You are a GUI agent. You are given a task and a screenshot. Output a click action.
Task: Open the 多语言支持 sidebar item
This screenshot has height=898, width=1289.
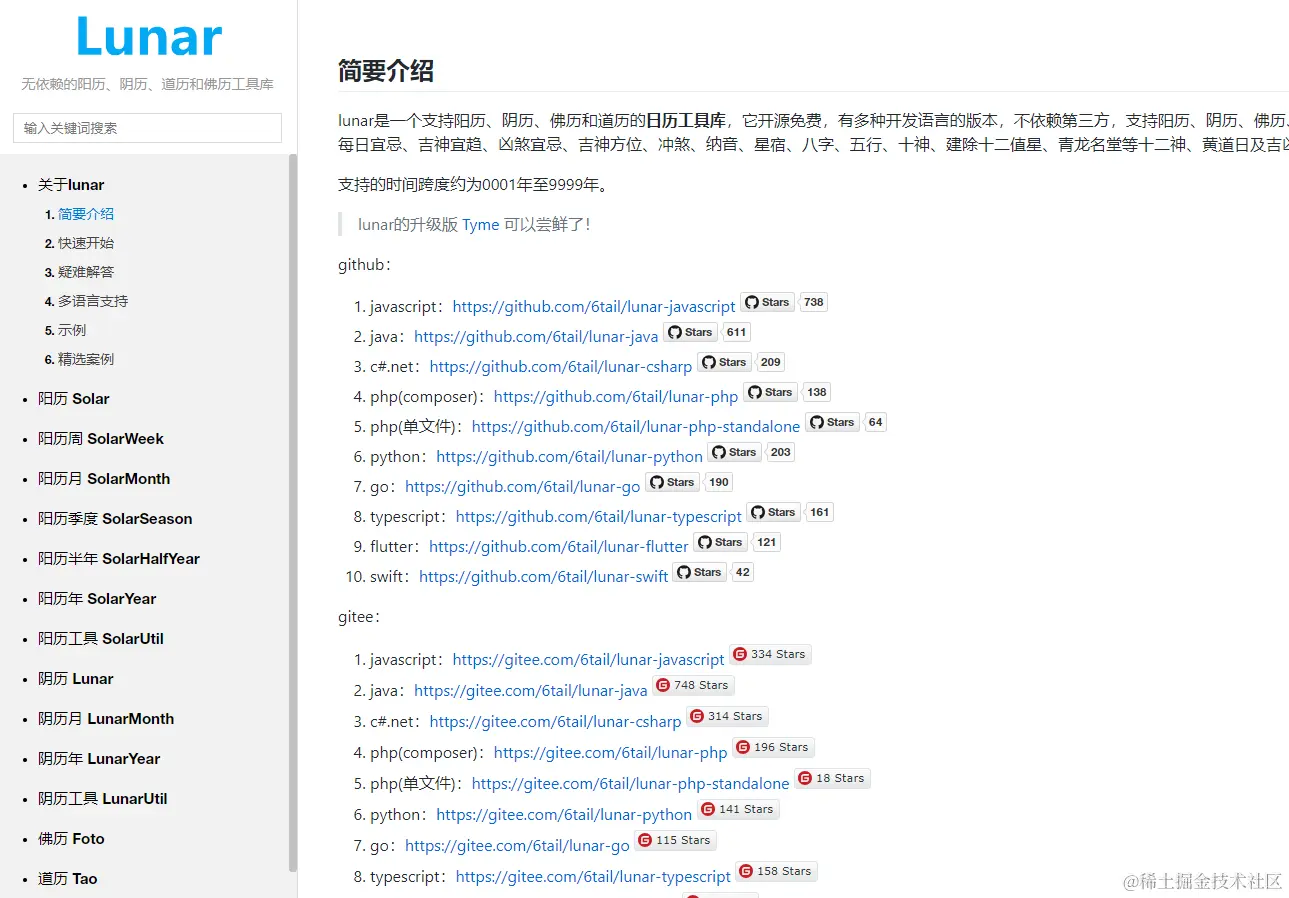tap(93, 301)
